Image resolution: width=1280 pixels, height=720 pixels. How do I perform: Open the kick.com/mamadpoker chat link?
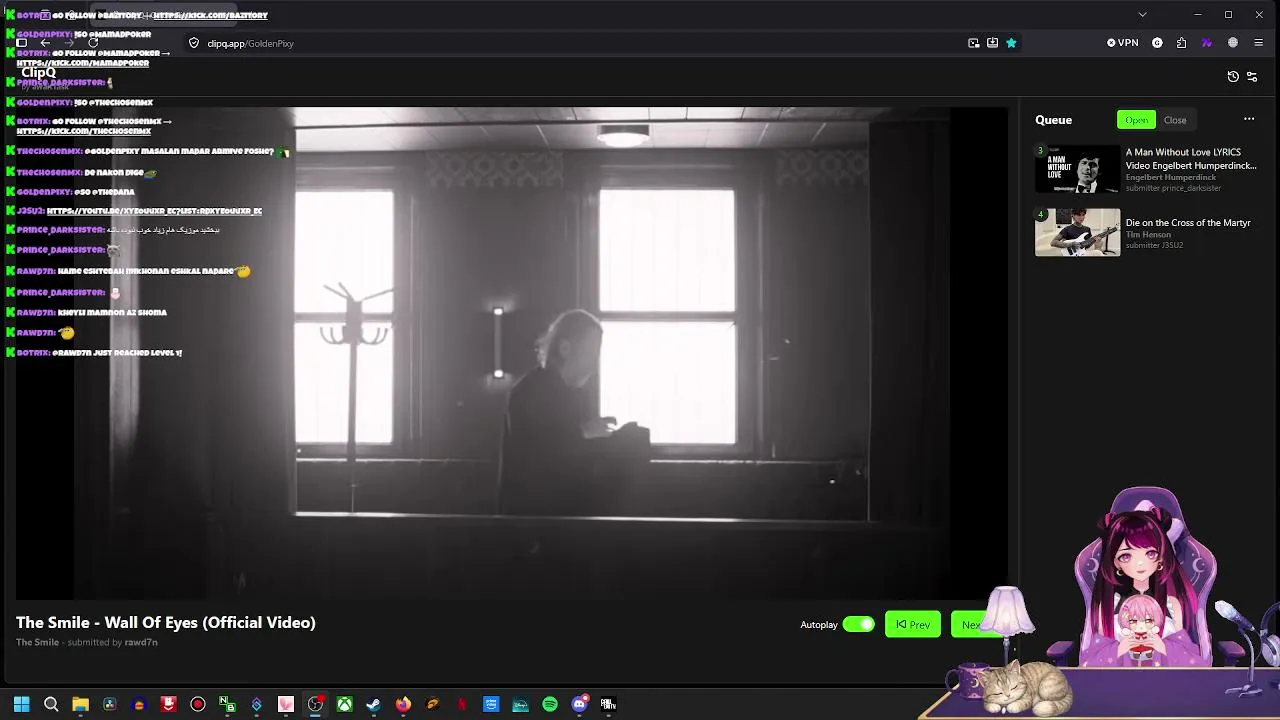(83, 63)
